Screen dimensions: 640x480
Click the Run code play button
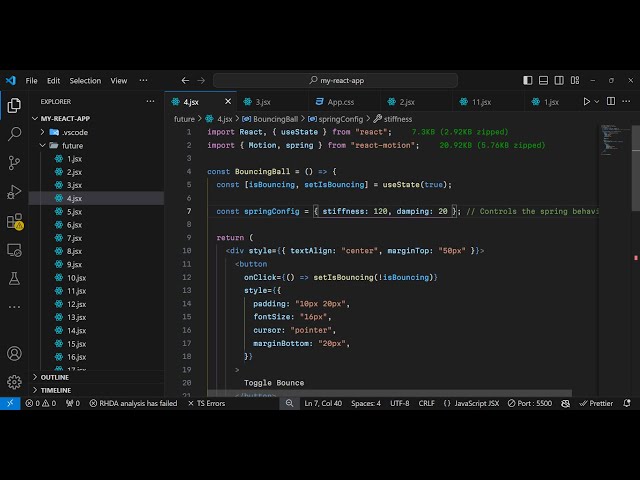pos(587,101)
